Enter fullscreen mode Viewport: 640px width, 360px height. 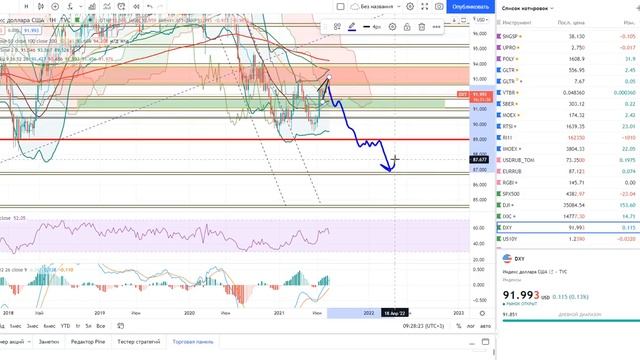click(x=425, y=7)
